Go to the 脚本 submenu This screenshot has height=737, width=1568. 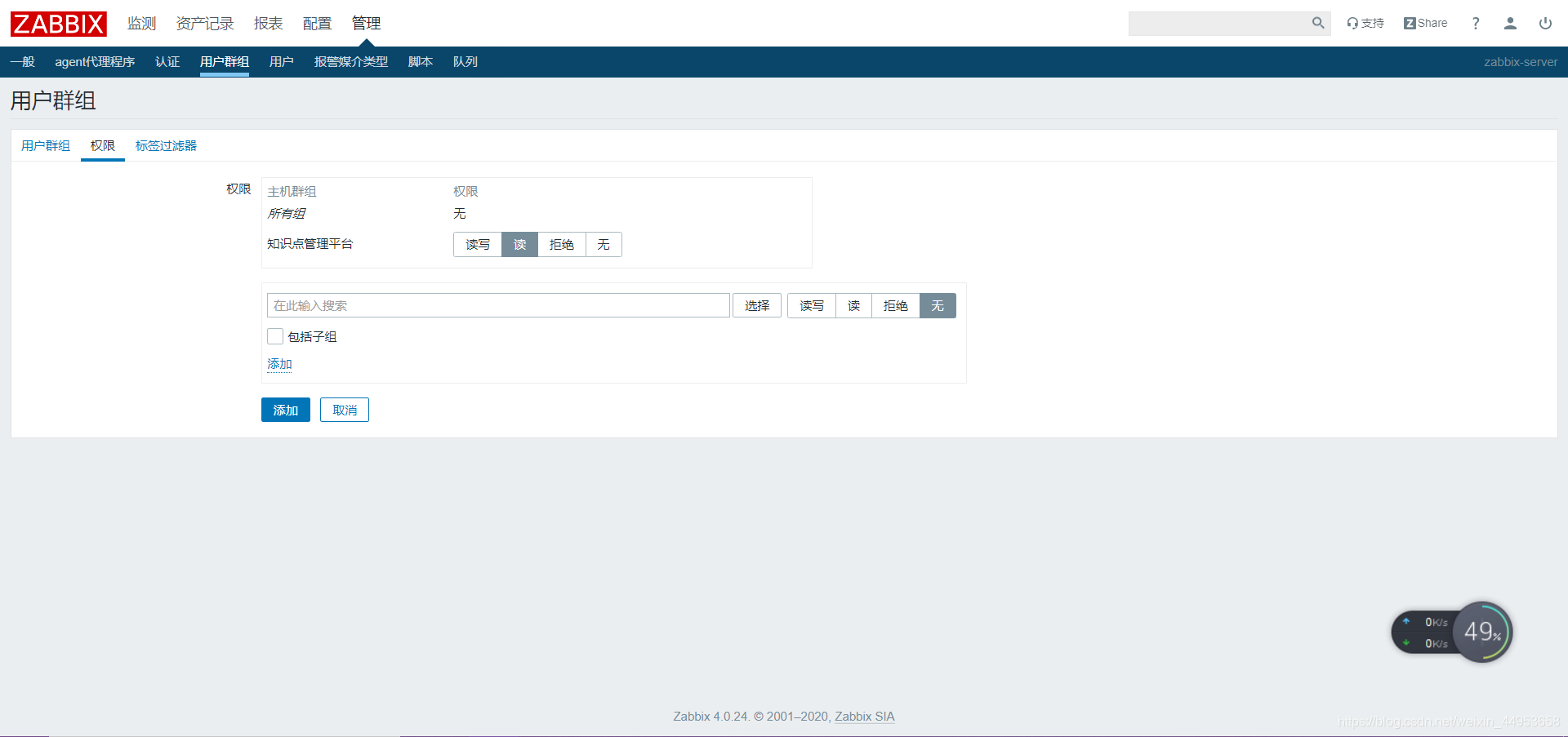click(421, 62)
